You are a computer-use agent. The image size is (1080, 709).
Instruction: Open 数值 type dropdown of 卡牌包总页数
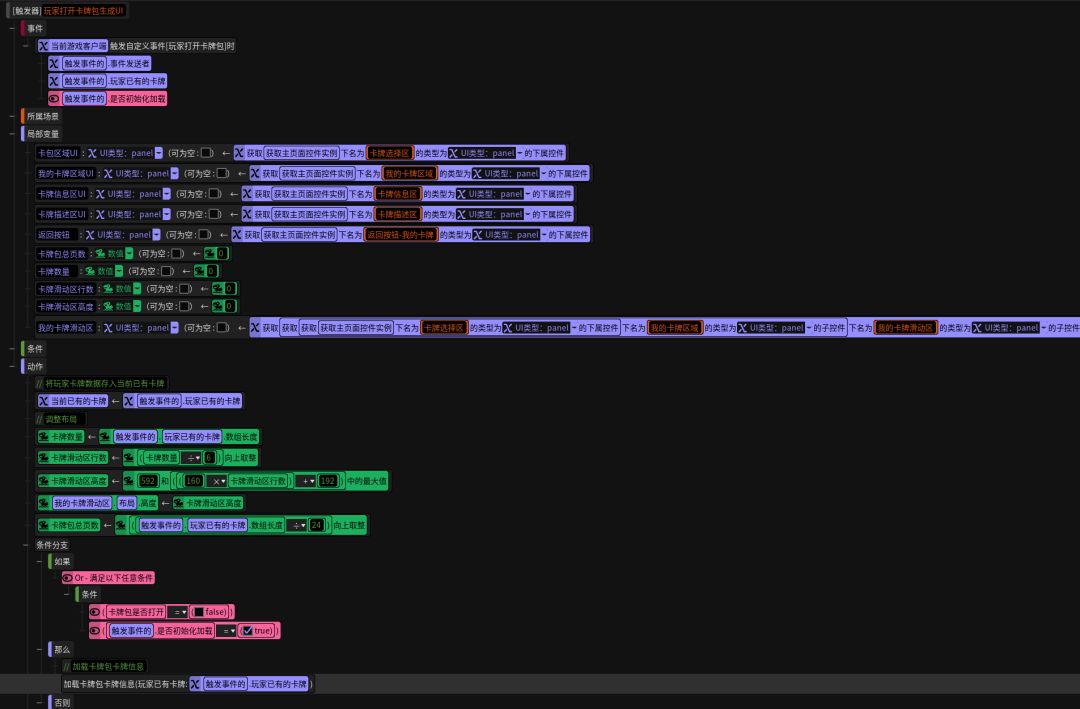[129, 254]
